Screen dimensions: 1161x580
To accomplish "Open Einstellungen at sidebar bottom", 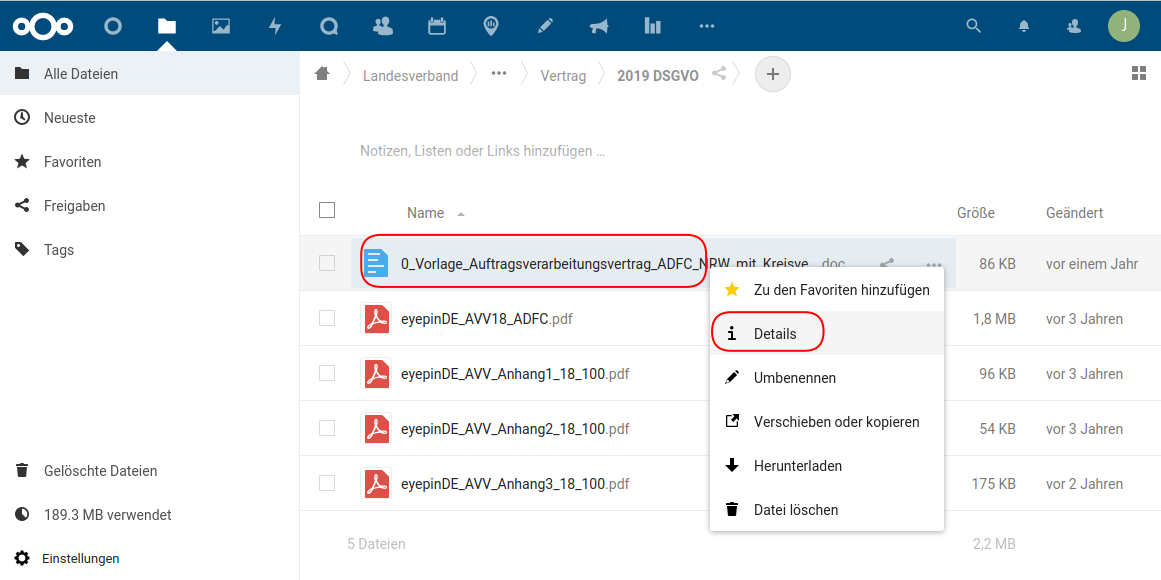I will pos(80,559).
